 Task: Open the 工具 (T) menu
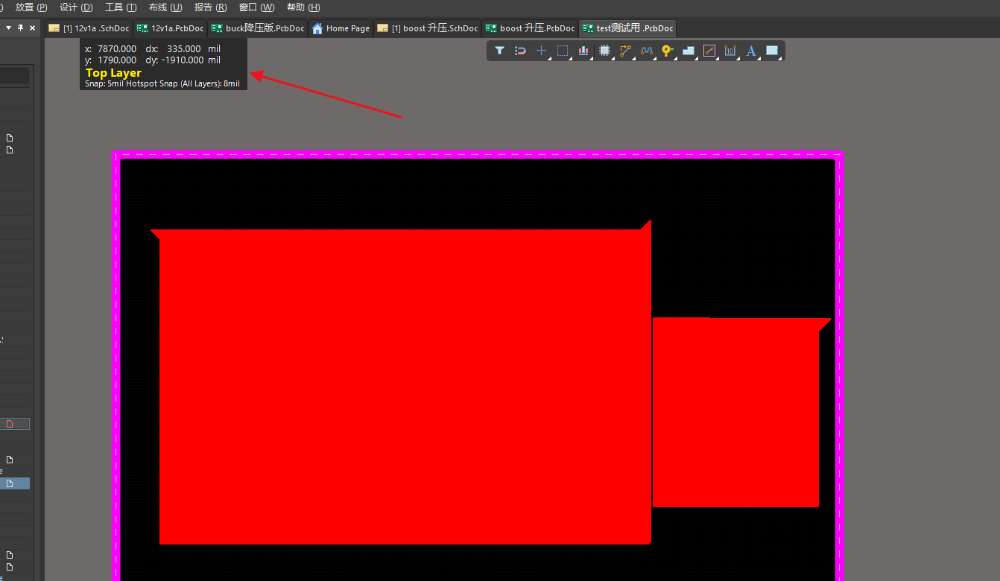(121, 8)
